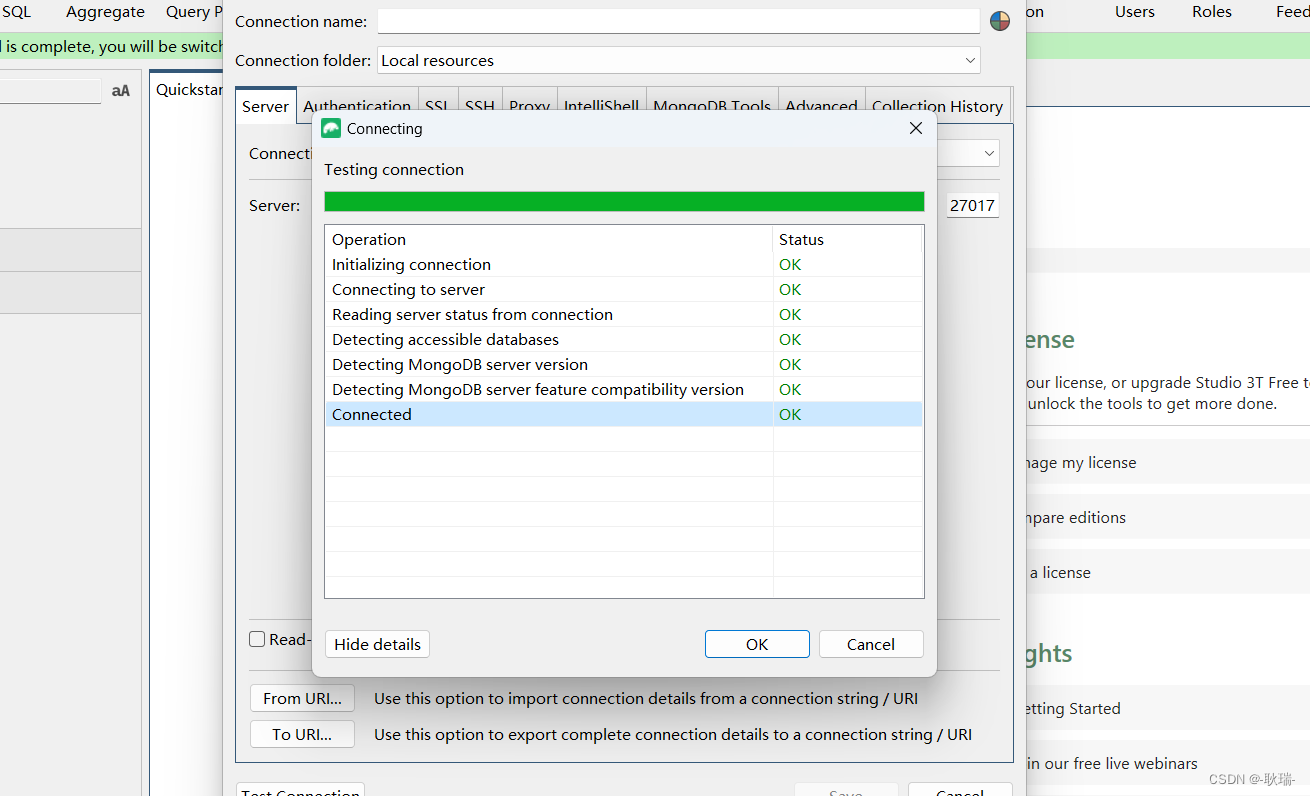
Task: Switch to the MongoDB Tools tab
Action: click(x=712, y=106)
